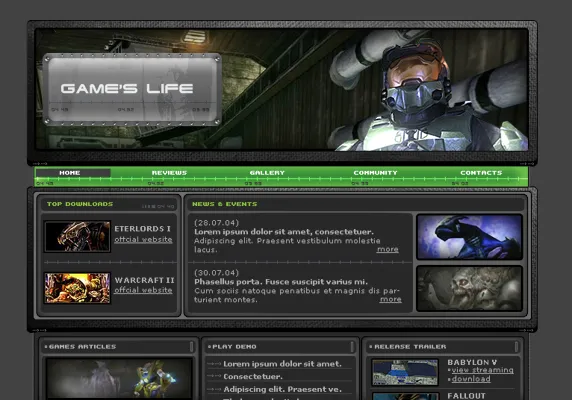This screenshot has height=400, width=572.
Task: Click the GAMES ARTICLES heading
Action: point(82,347)
